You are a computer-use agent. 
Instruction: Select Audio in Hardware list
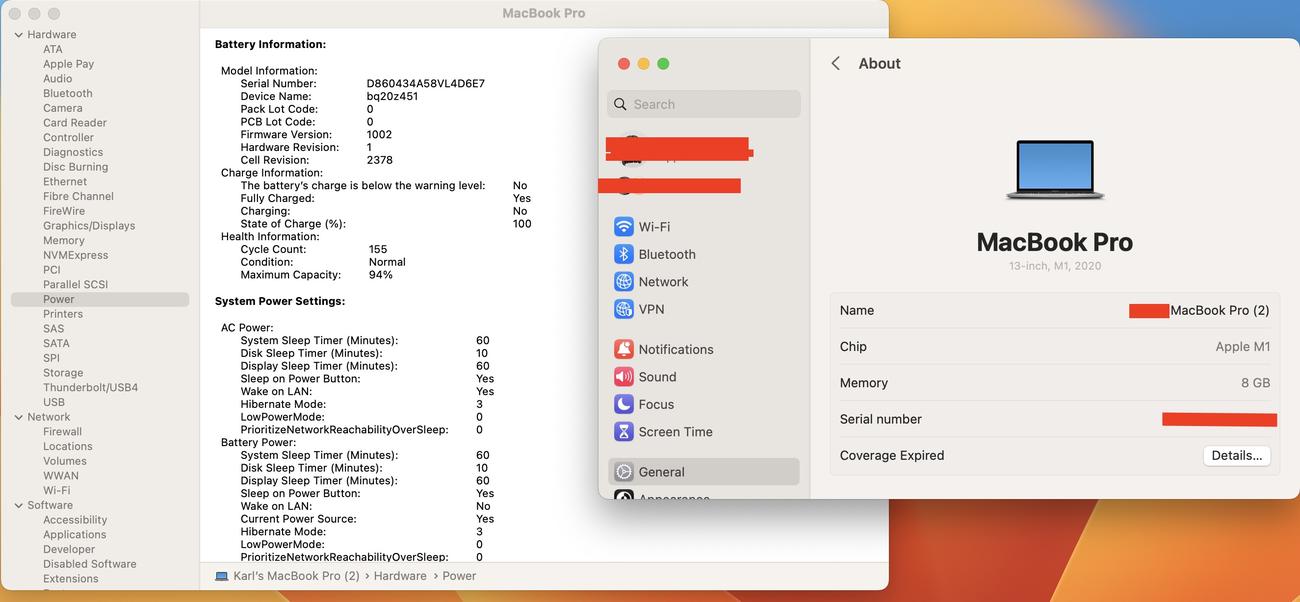click(57, 79)
